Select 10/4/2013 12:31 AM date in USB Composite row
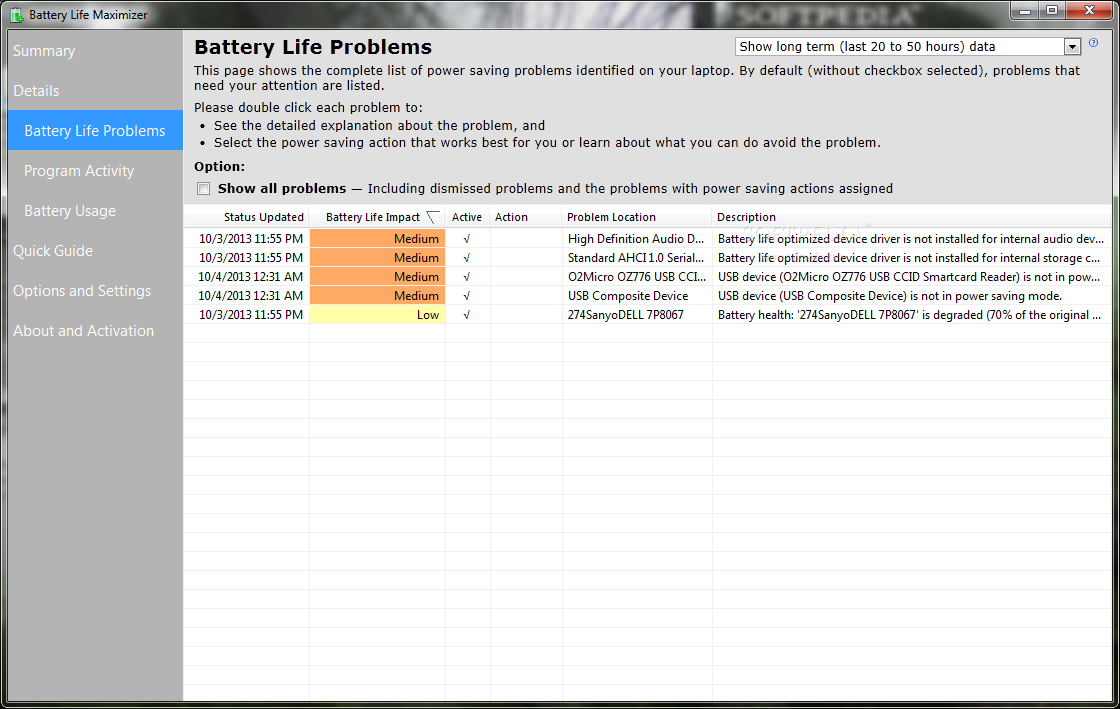 (x=251, y=296)
